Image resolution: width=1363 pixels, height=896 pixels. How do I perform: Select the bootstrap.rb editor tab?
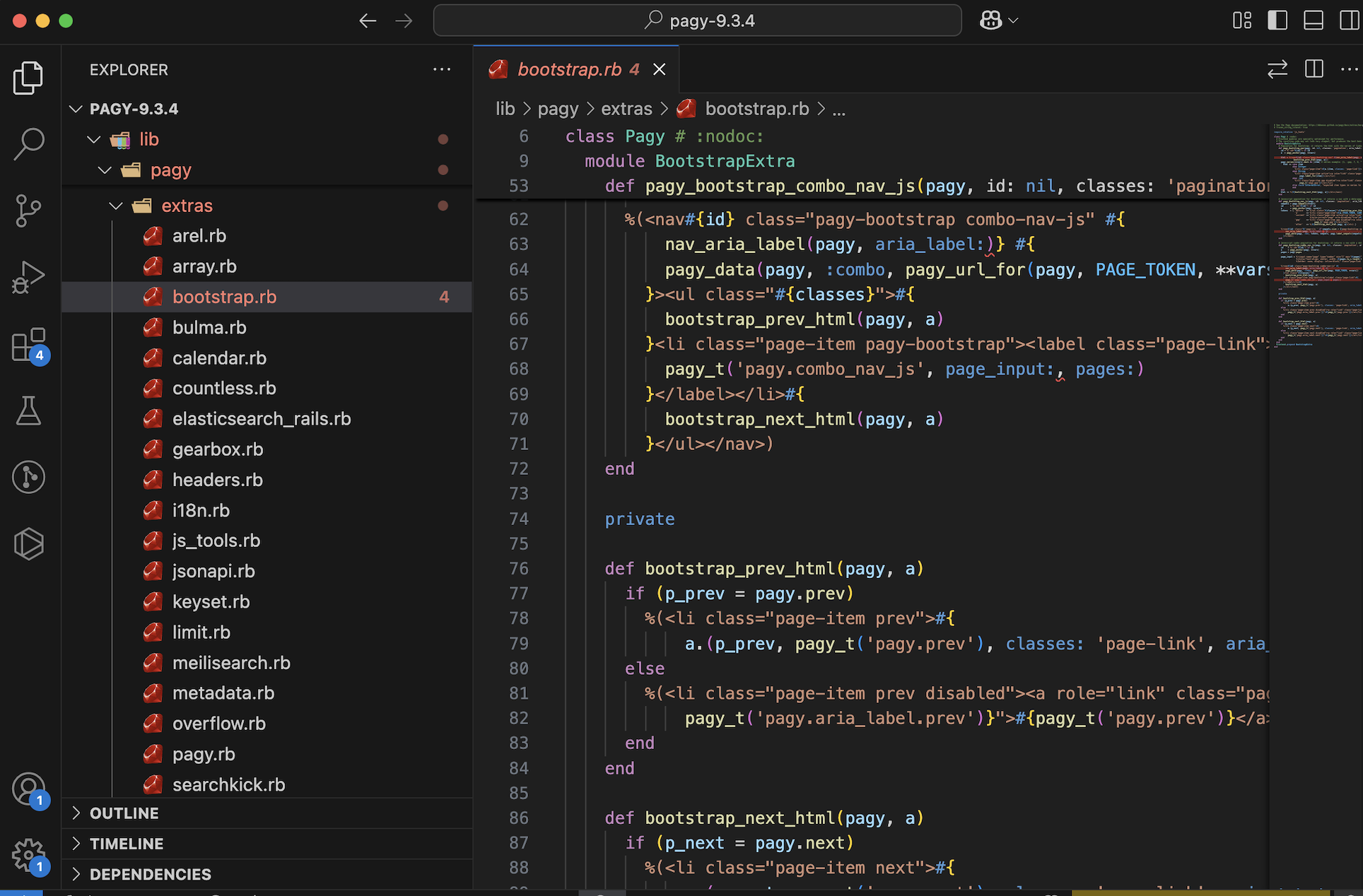click(x=569, y=69)
